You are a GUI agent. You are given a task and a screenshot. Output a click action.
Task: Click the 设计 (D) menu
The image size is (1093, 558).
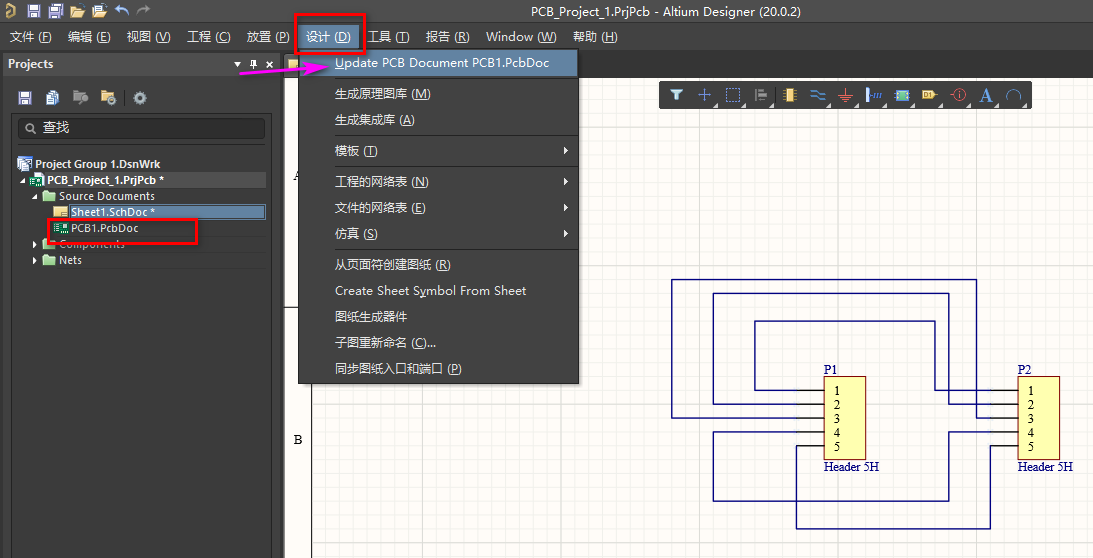point(329,37)
